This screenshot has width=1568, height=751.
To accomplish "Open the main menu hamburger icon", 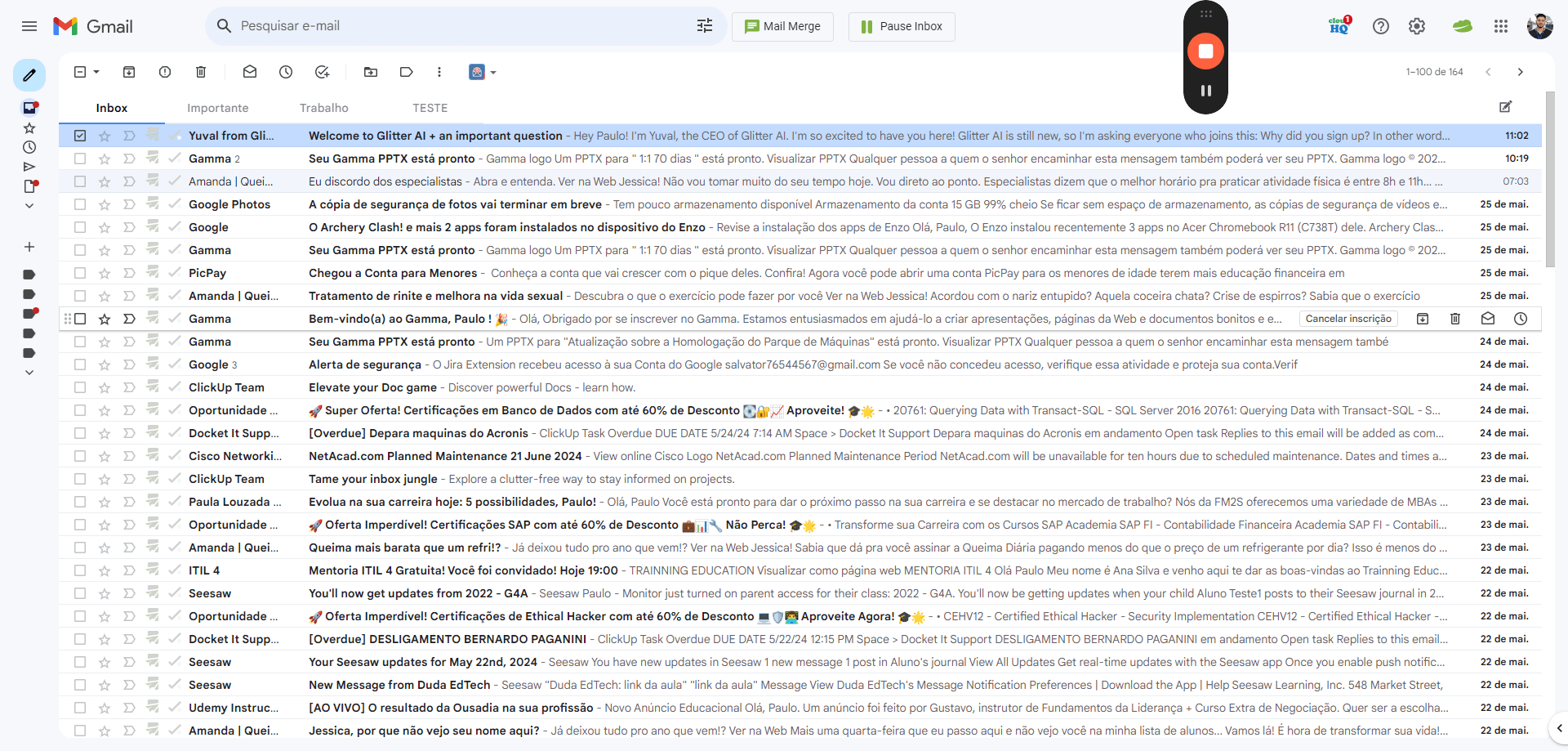I will coord(29,26).
